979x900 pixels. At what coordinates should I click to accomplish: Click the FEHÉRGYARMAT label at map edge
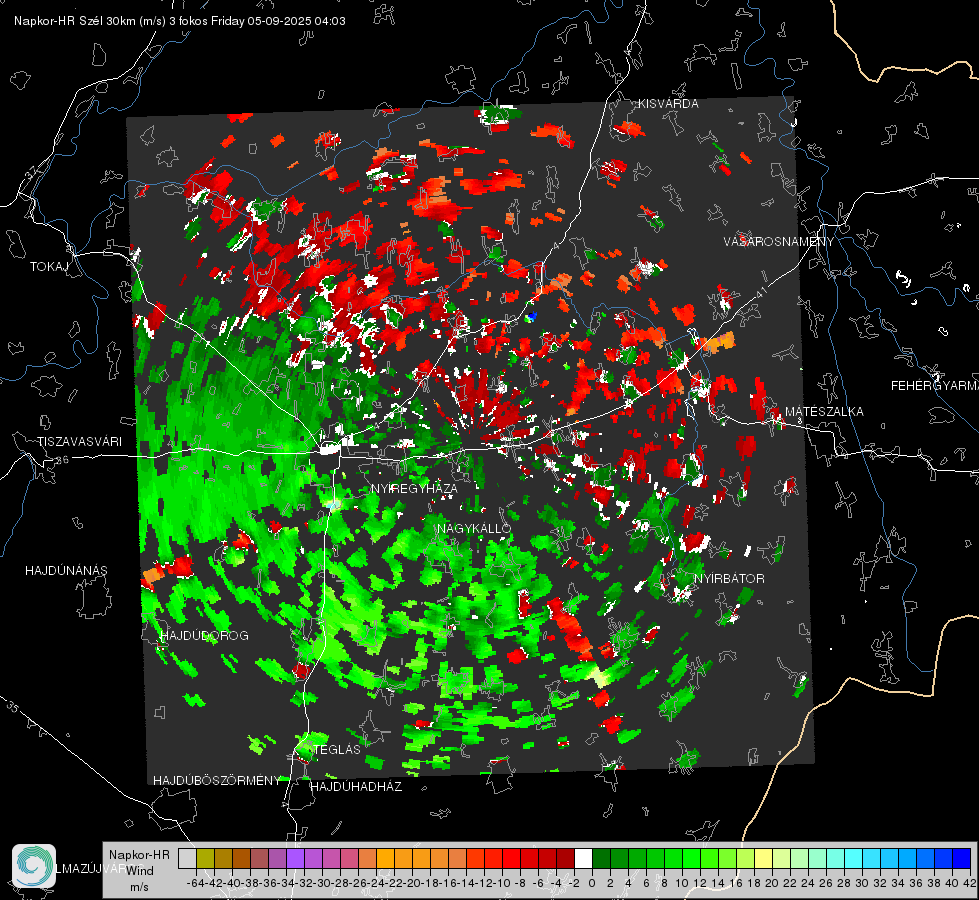tap(935, 386)
